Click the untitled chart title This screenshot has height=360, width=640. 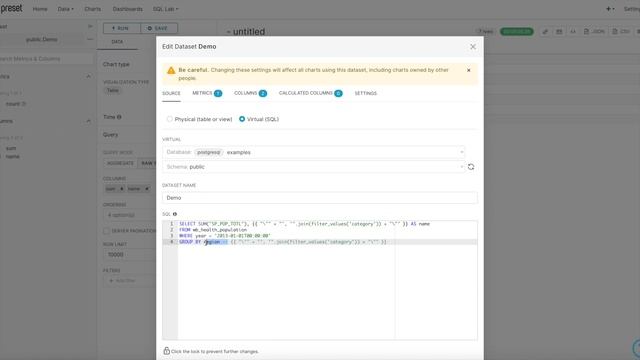[x=249, y=31]
